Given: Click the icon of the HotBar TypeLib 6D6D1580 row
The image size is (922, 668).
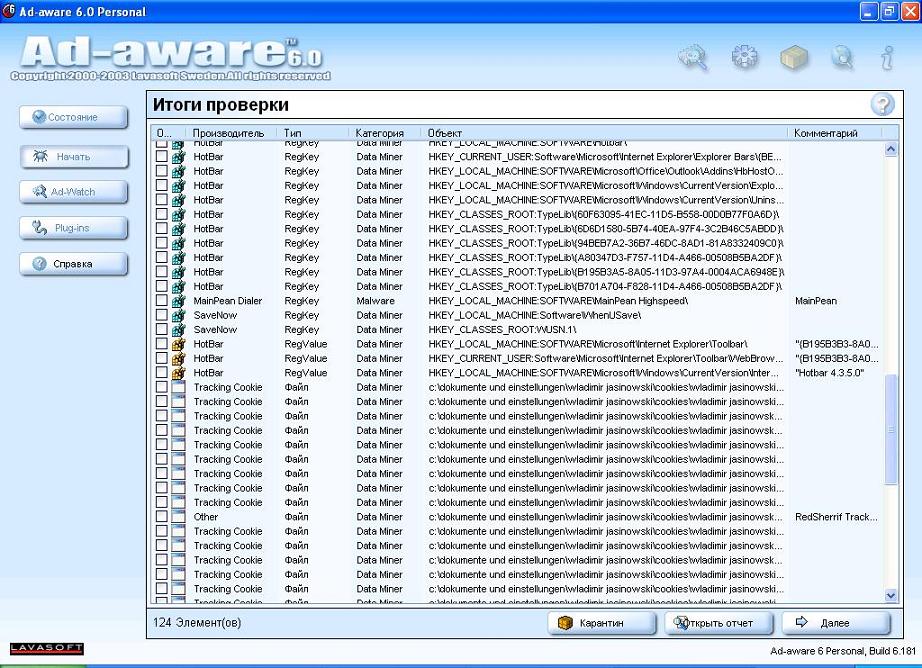Looking at the screenshot, I should coord(178,229).
